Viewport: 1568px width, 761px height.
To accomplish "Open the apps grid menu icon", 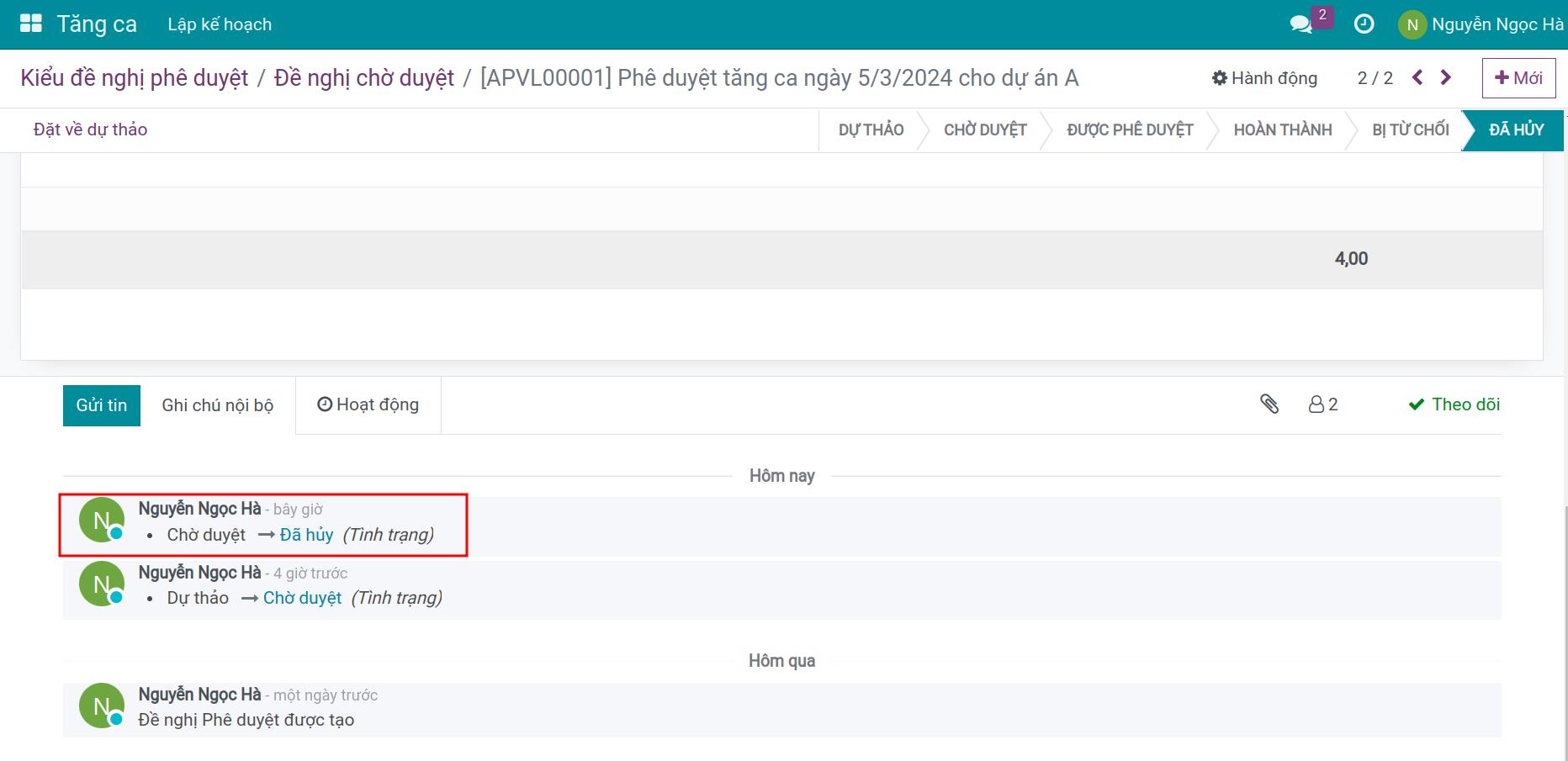I will click(x=31, y=24).
